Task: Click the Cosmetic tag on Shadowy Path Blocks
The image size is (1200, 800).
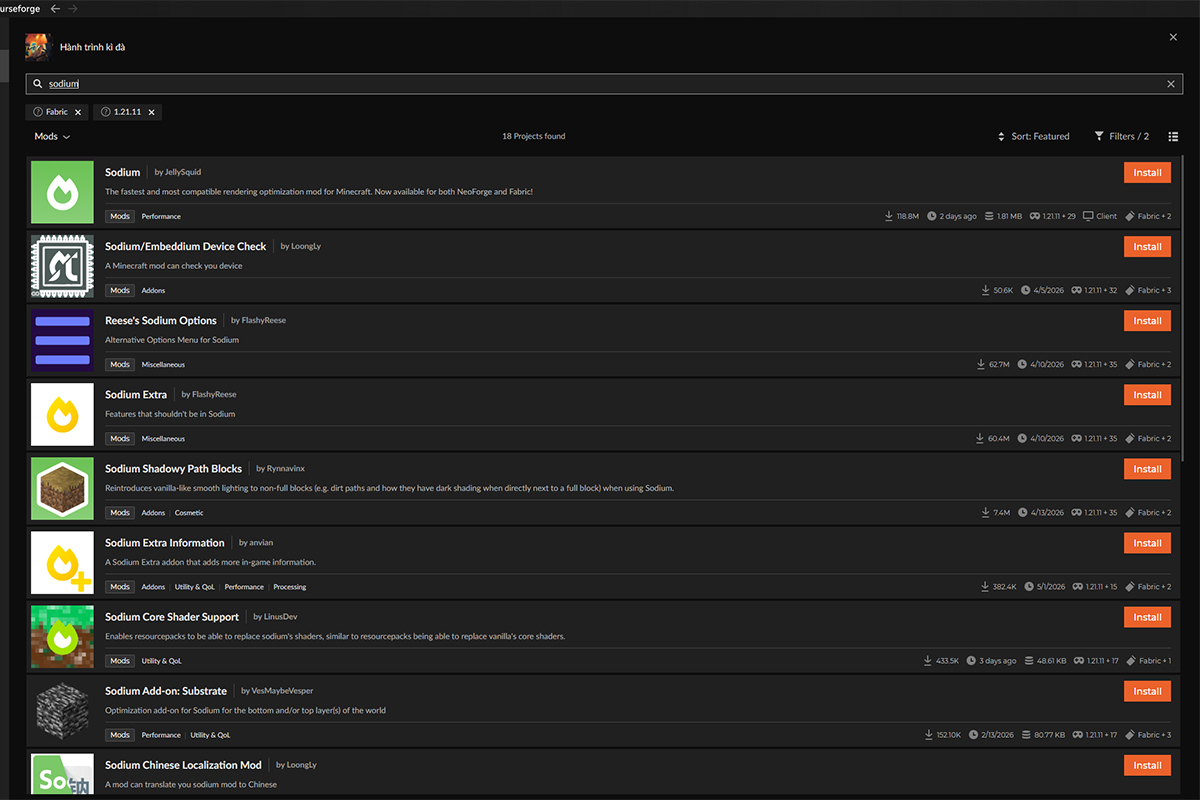Action: point(189,512)
